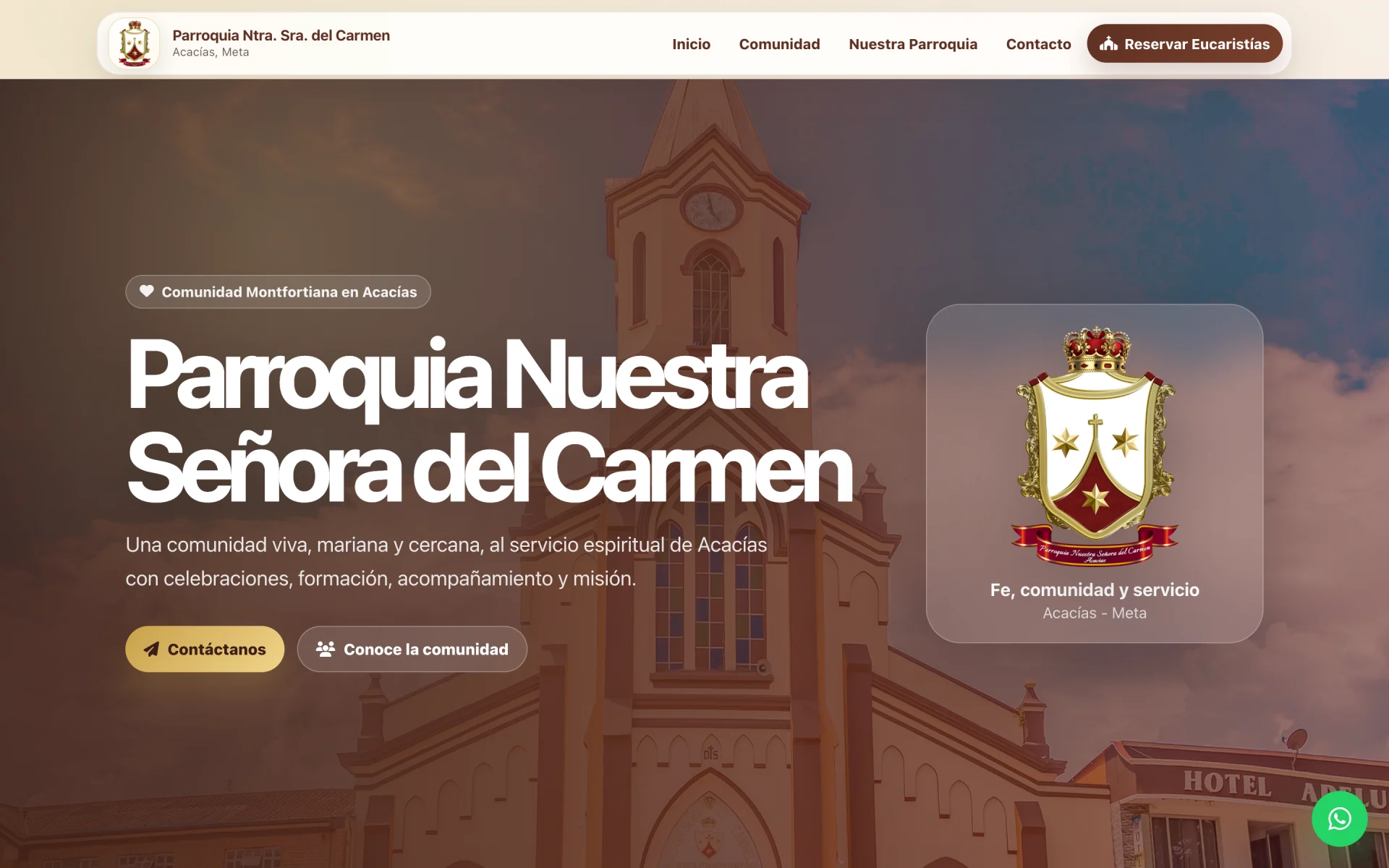Click Parroquia Ntra. Sra. del Carmen header title
This screenshot has width=1389, height=868.
[281, 35]
